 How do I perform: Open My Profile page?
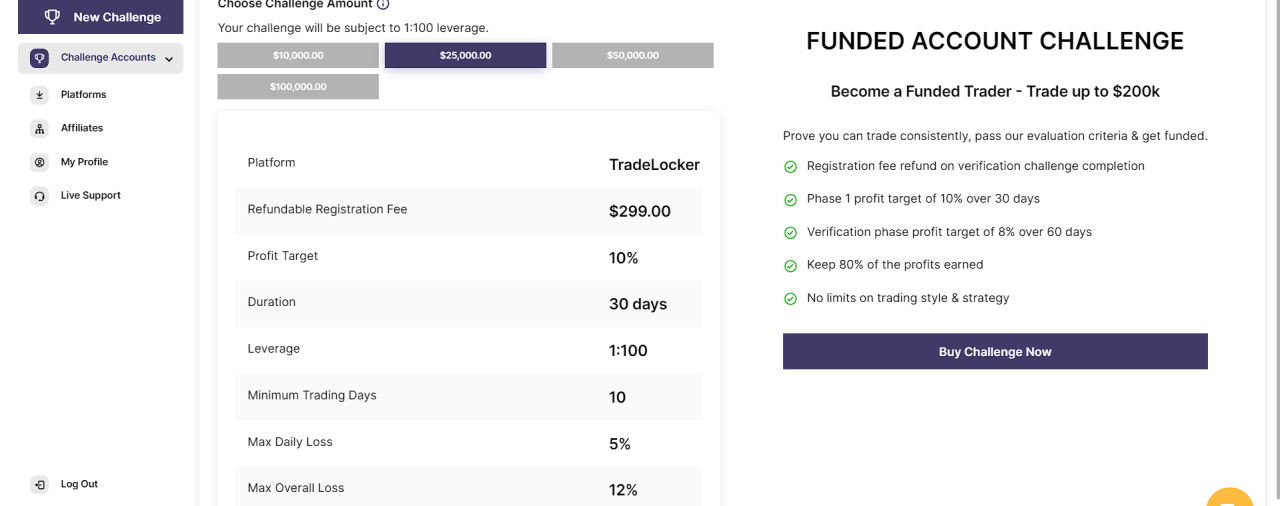point(84,162)
